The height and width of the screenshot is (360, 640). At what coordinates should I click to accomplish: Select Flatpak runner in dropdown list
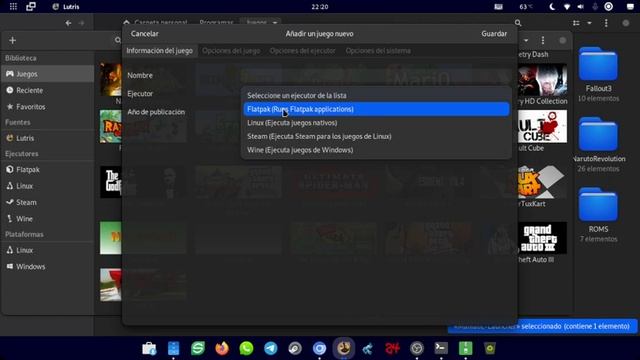pos(376,109)
